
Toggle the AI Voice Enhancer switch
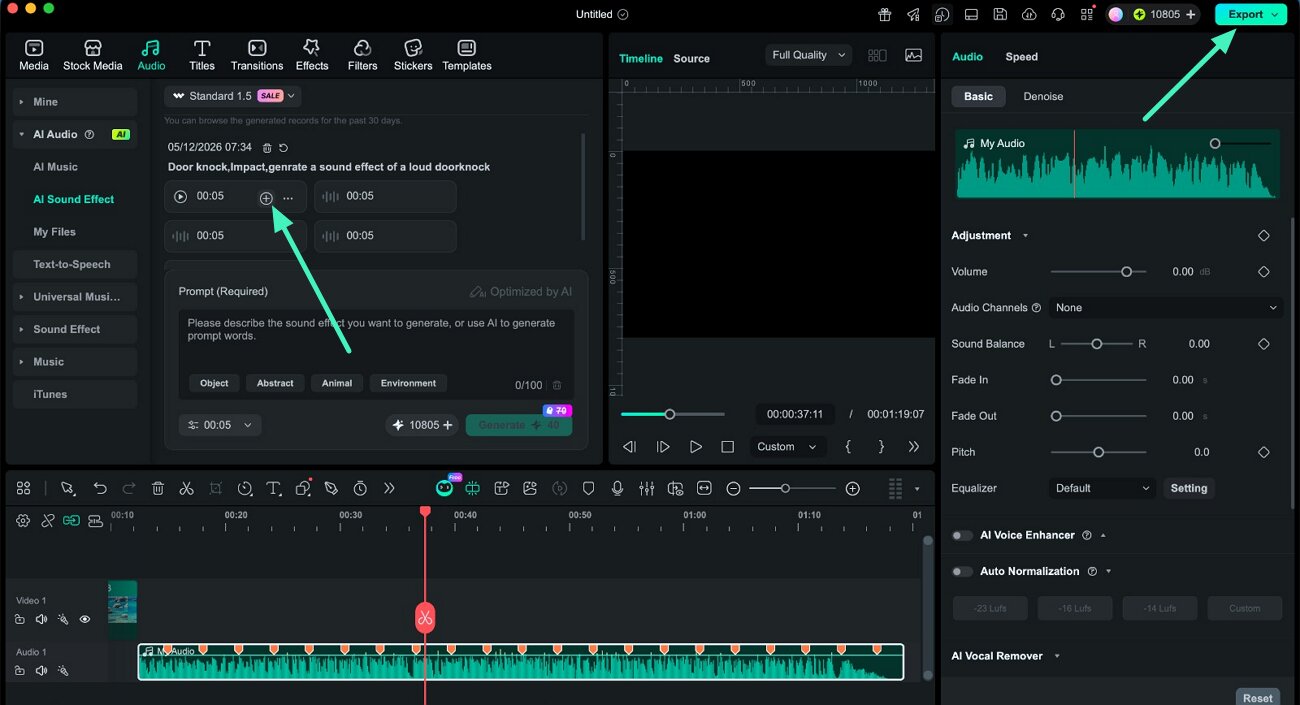pos(962,535)
